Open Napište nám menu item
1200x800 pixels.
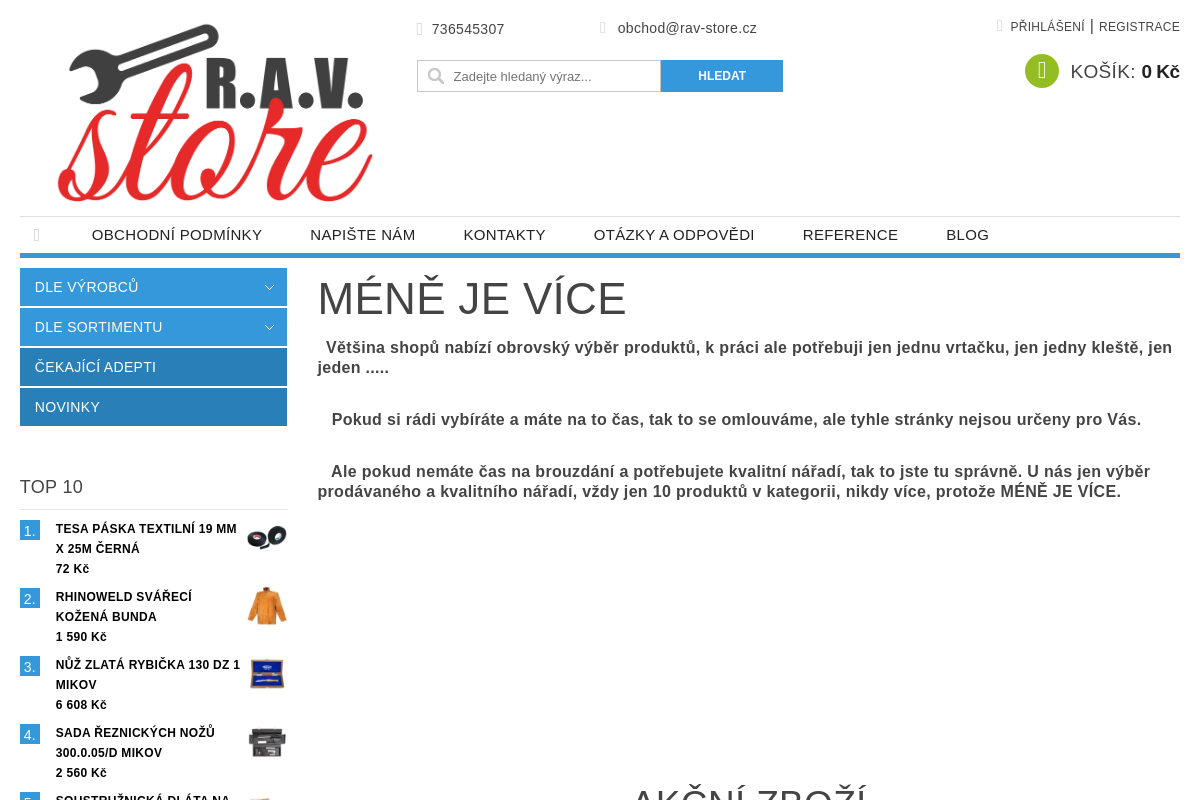pyautogui.click(x=362, y=235)
